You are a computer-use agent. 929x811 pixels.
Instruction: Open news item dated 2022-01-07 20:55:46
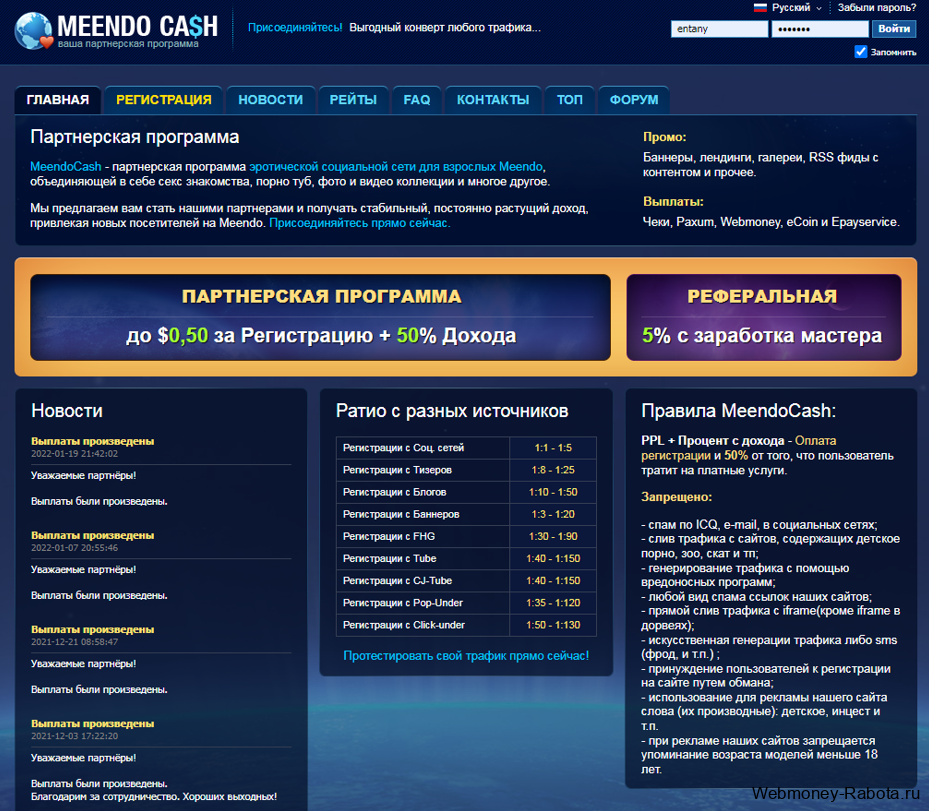tap(92, 536)
